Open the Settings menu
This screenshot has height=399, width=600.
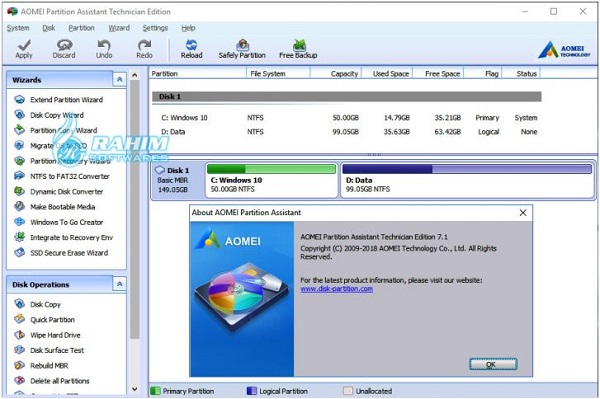pyautogui.click(x=155, y=28)
